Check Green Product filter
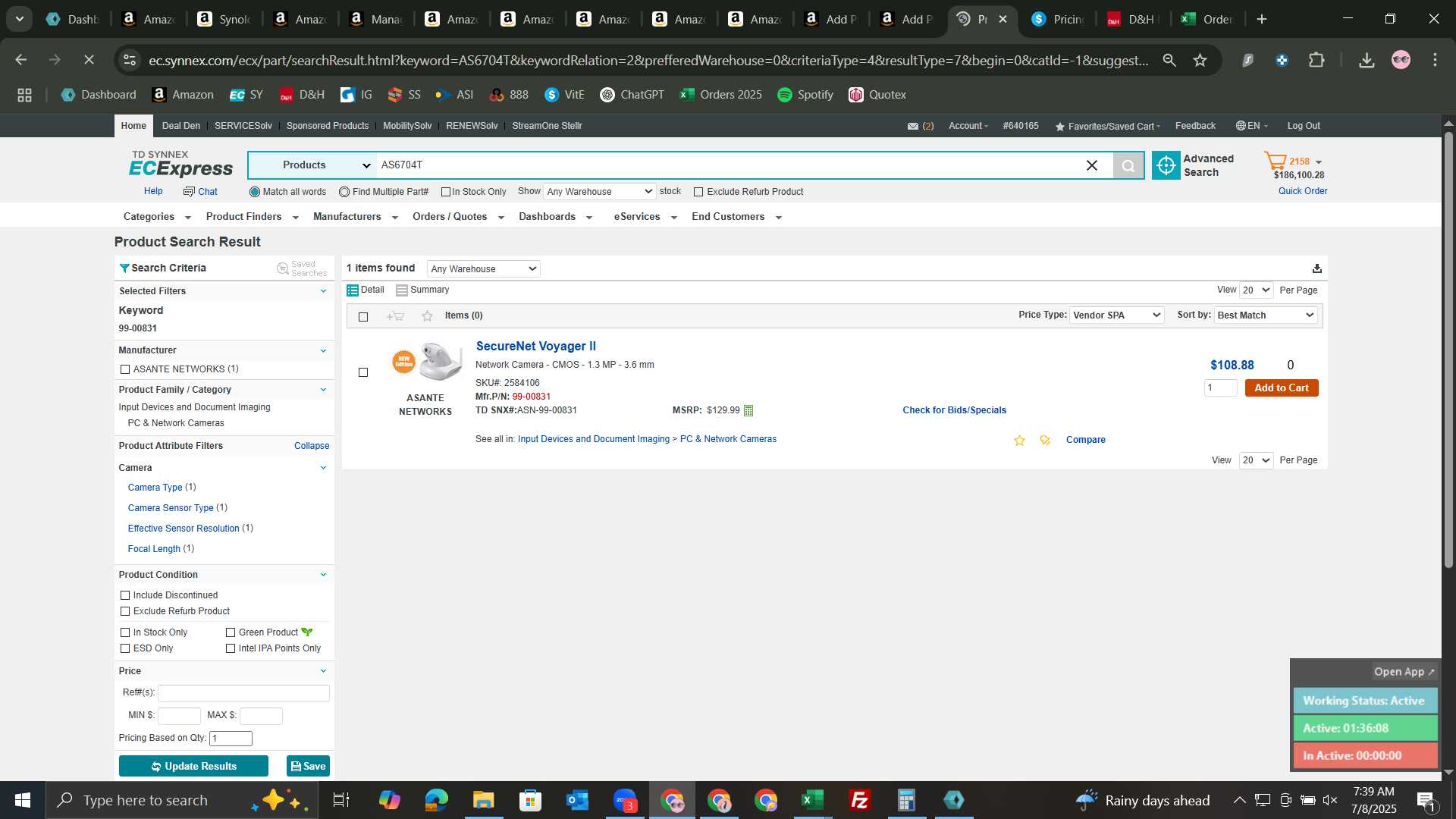This screenshot has width=1456, height=819. click(x=231, y=632)
